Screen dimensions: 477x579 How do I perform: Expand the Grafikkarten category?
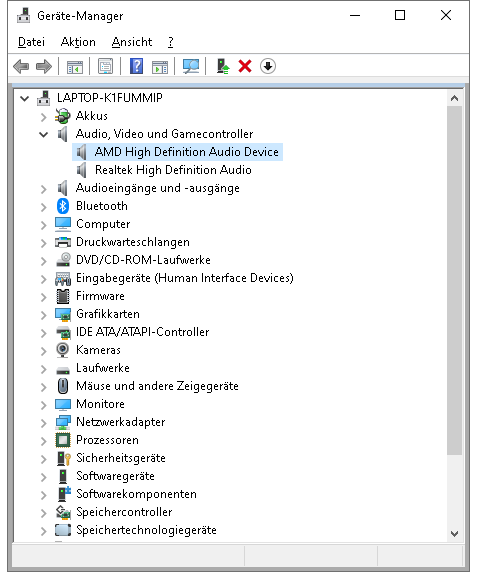[x=44, y=315]
